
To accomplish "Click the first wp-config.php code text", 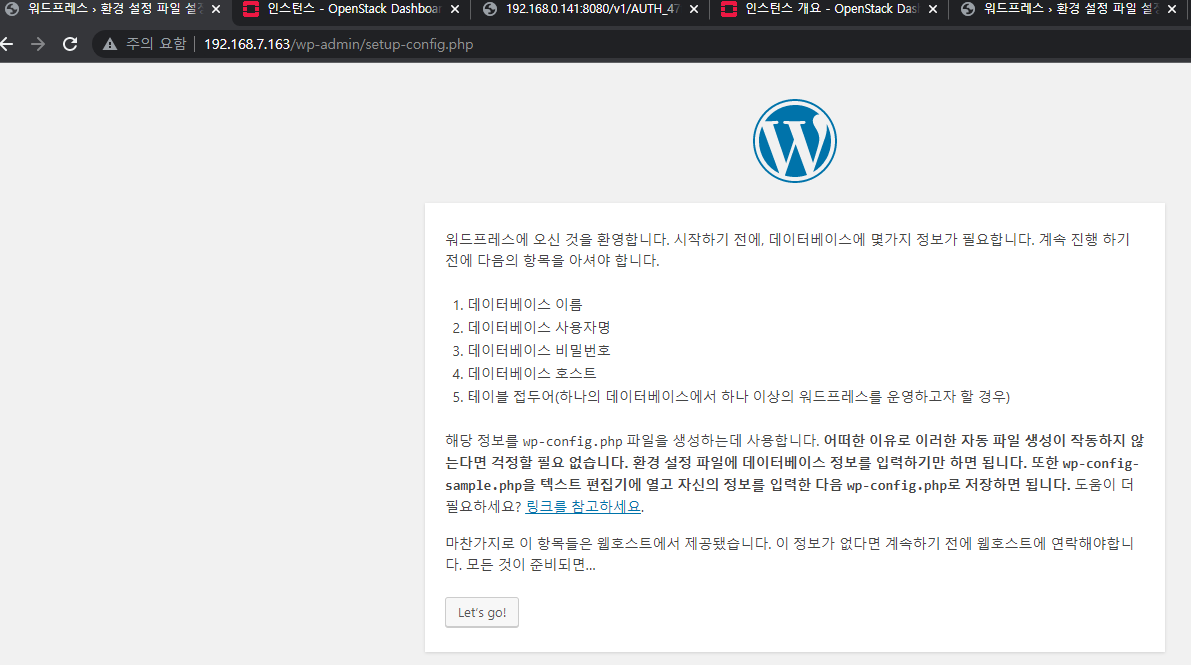I will pyautogui.click(x=572, y=442).
